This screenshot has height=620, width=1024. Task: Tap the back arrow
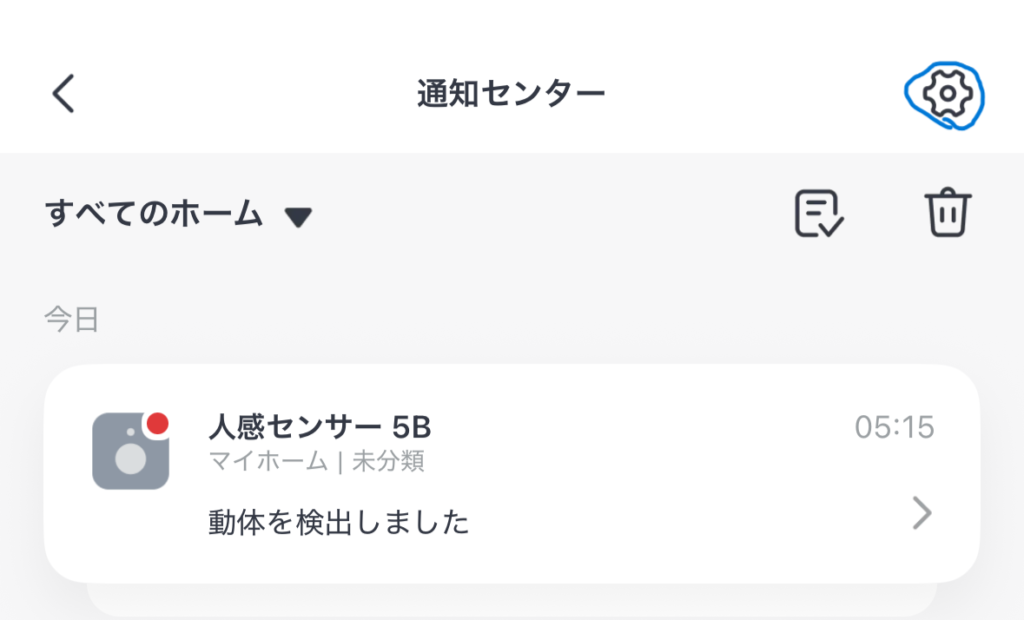tap(63, 94)
